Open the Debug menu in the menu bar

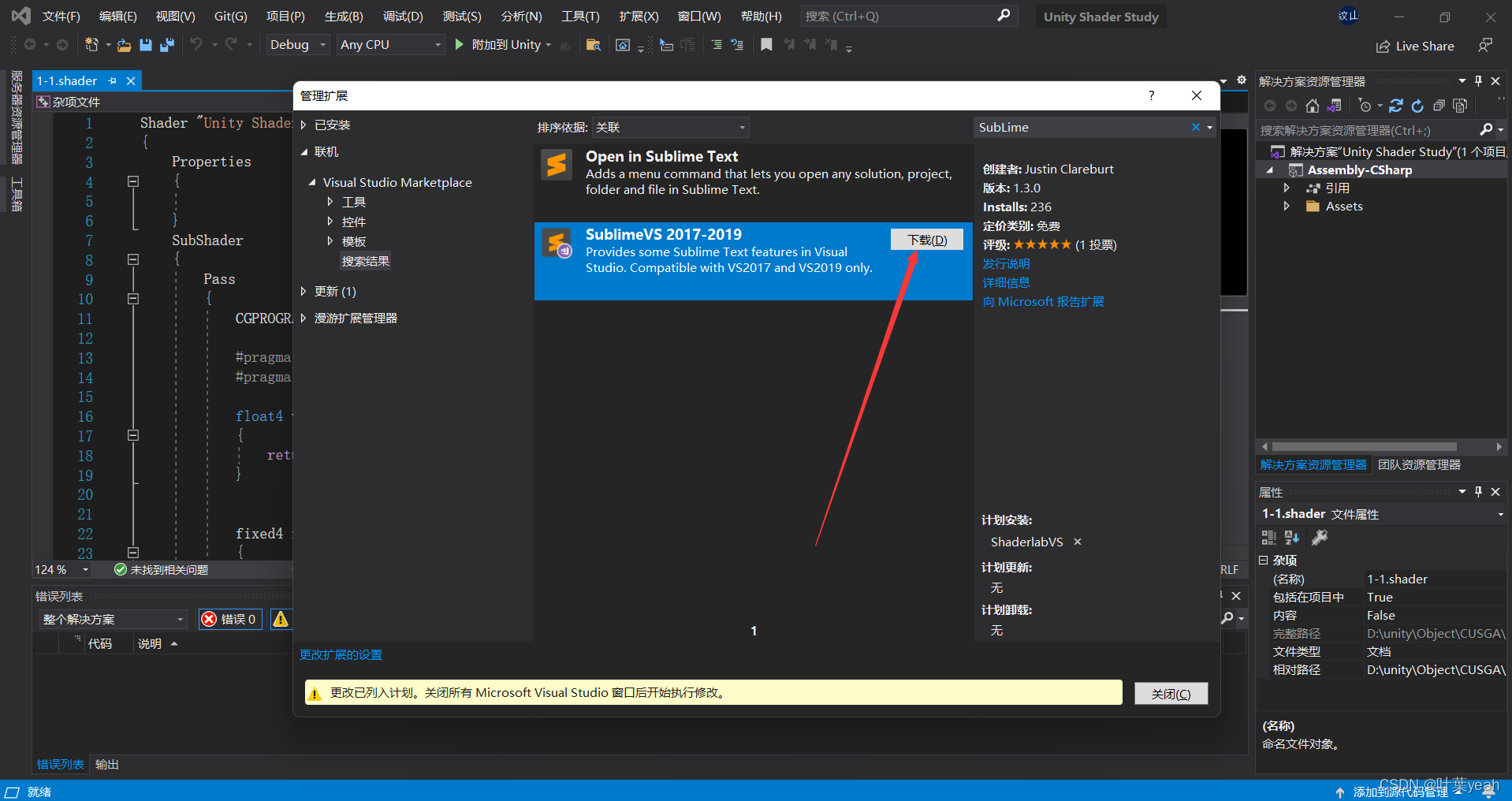click(x=403, y=16)
